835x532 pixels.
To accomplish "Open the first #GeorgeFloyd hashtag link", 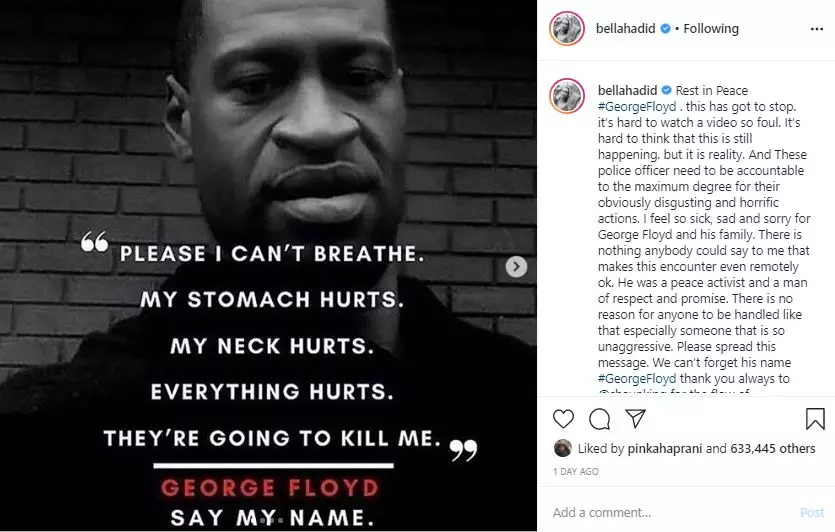I will click(x=637, y=107).
